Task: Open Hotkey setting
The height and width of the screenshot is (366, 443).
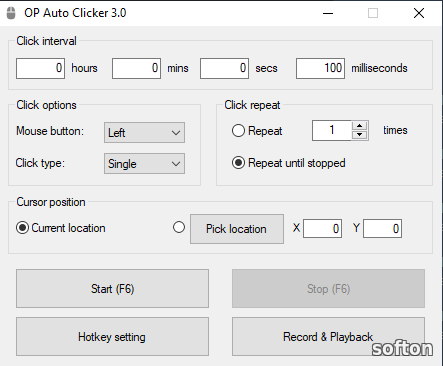Action: (x=112, y=337)
